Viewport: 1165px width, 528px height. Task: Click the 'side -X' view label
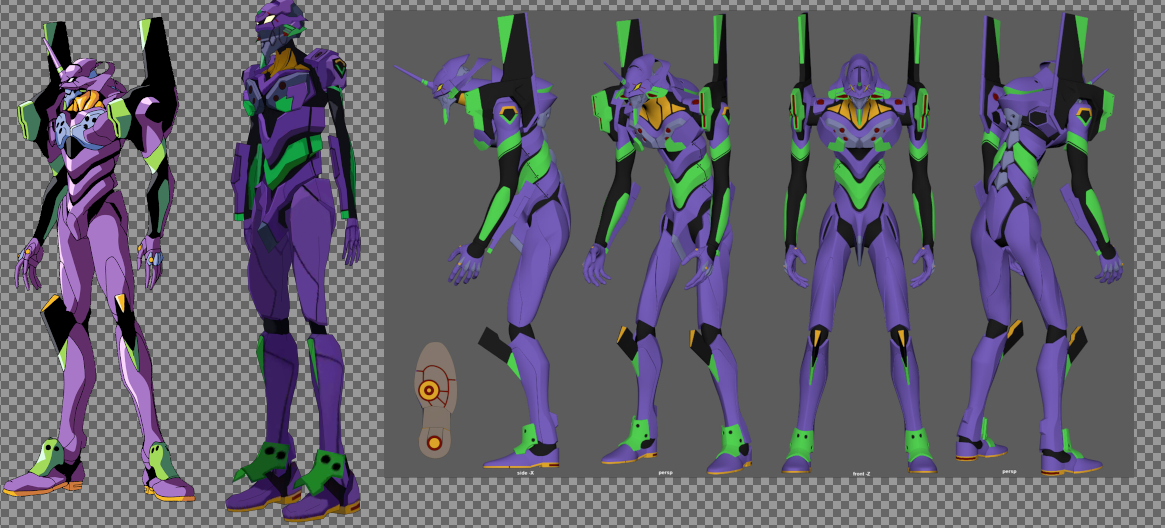click(x=525, y=473)
